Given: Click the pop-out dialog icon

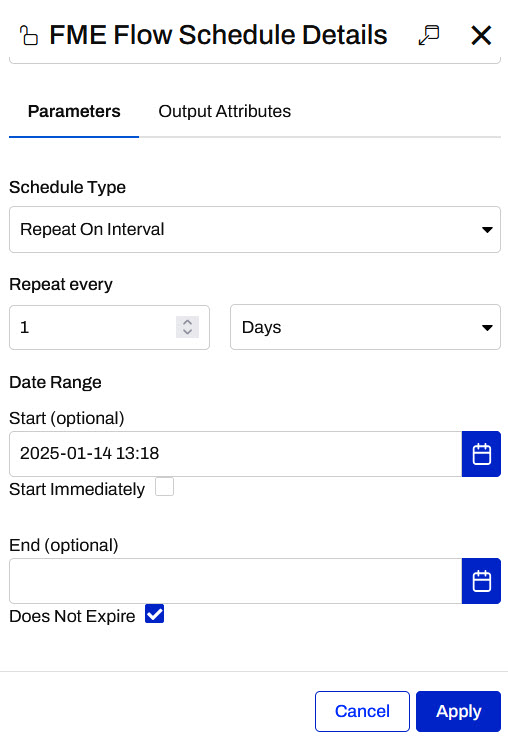Looking at the screenshot, I should point(429,35).
